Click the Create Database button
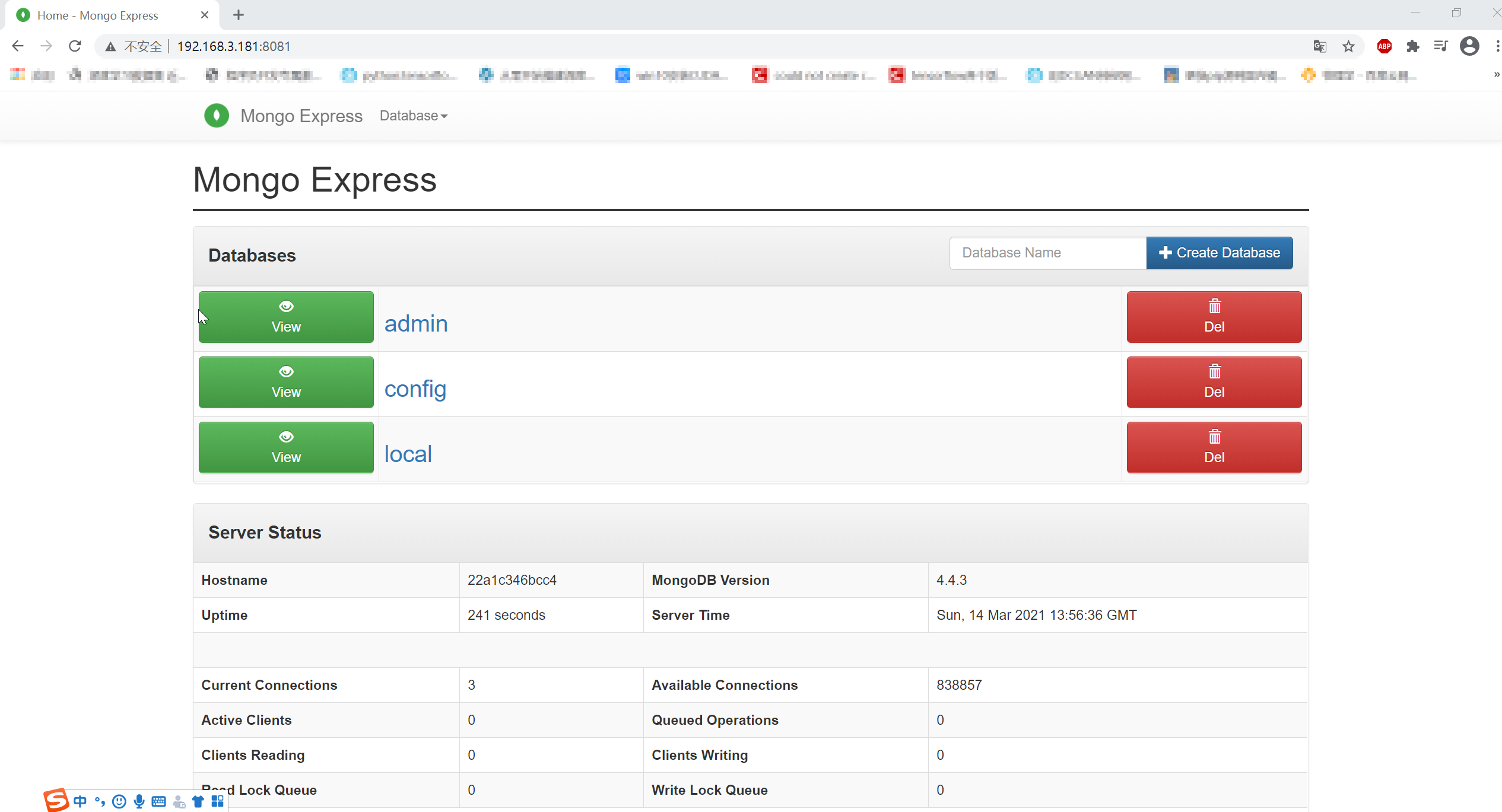The image size is (1502, 812). (1220, 253)
